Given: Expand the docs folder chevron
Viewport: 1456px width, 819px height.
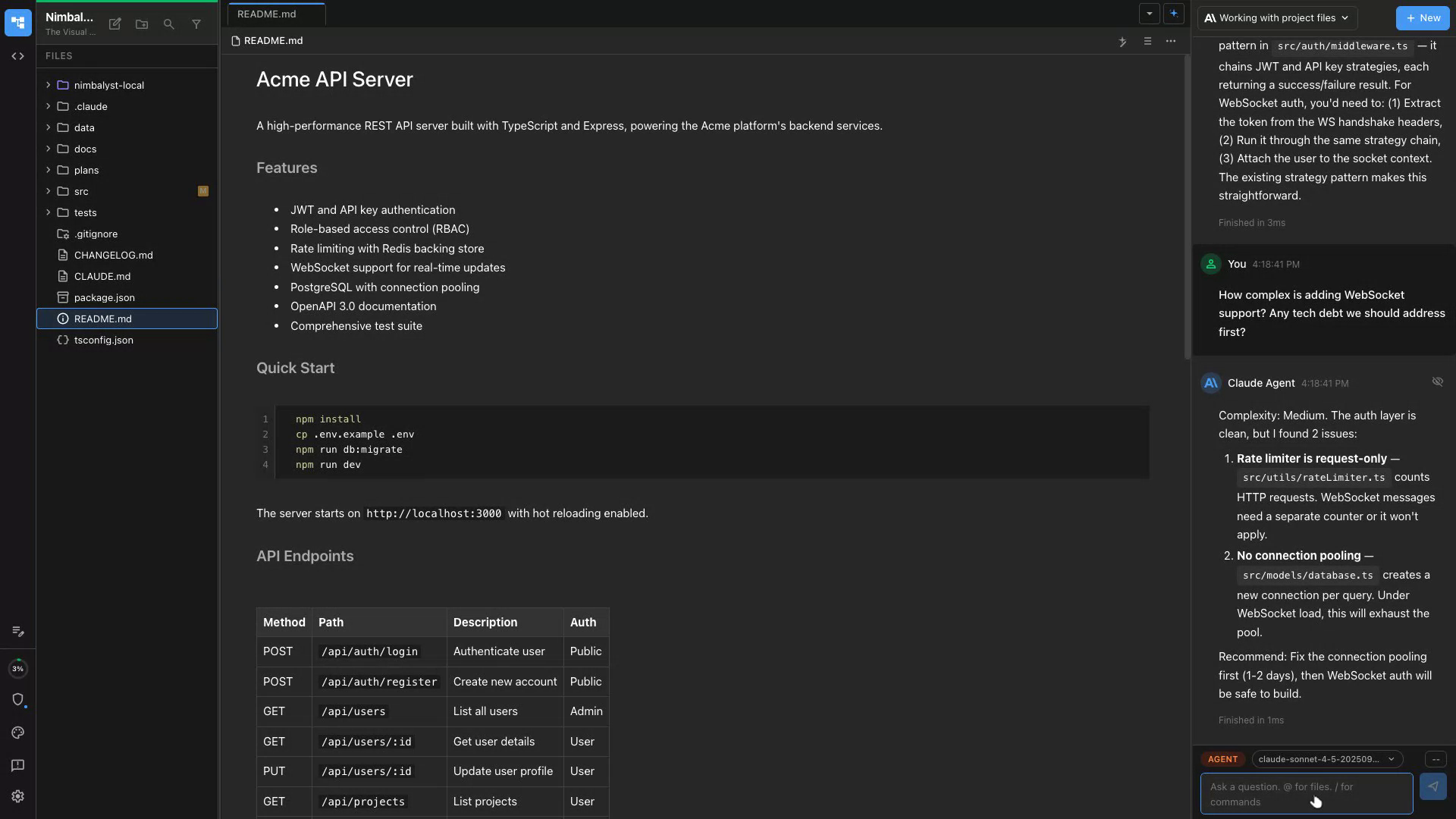Looking at the screenshot, I should pos(48,149).
